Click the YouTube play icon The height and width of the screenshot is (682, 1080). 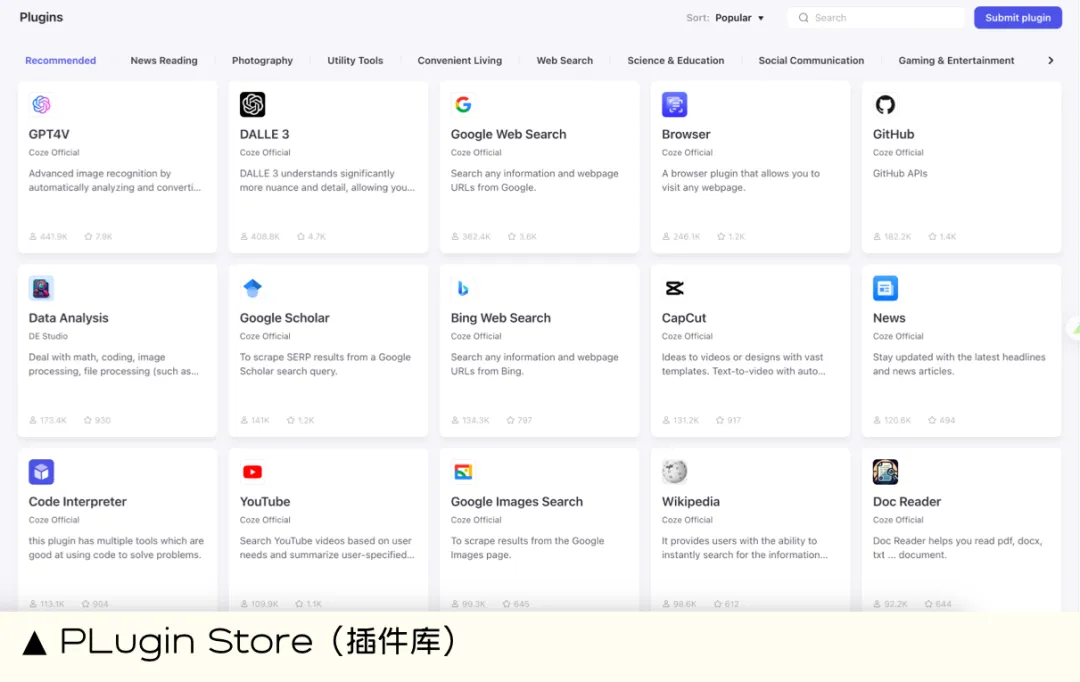[252, 472]
